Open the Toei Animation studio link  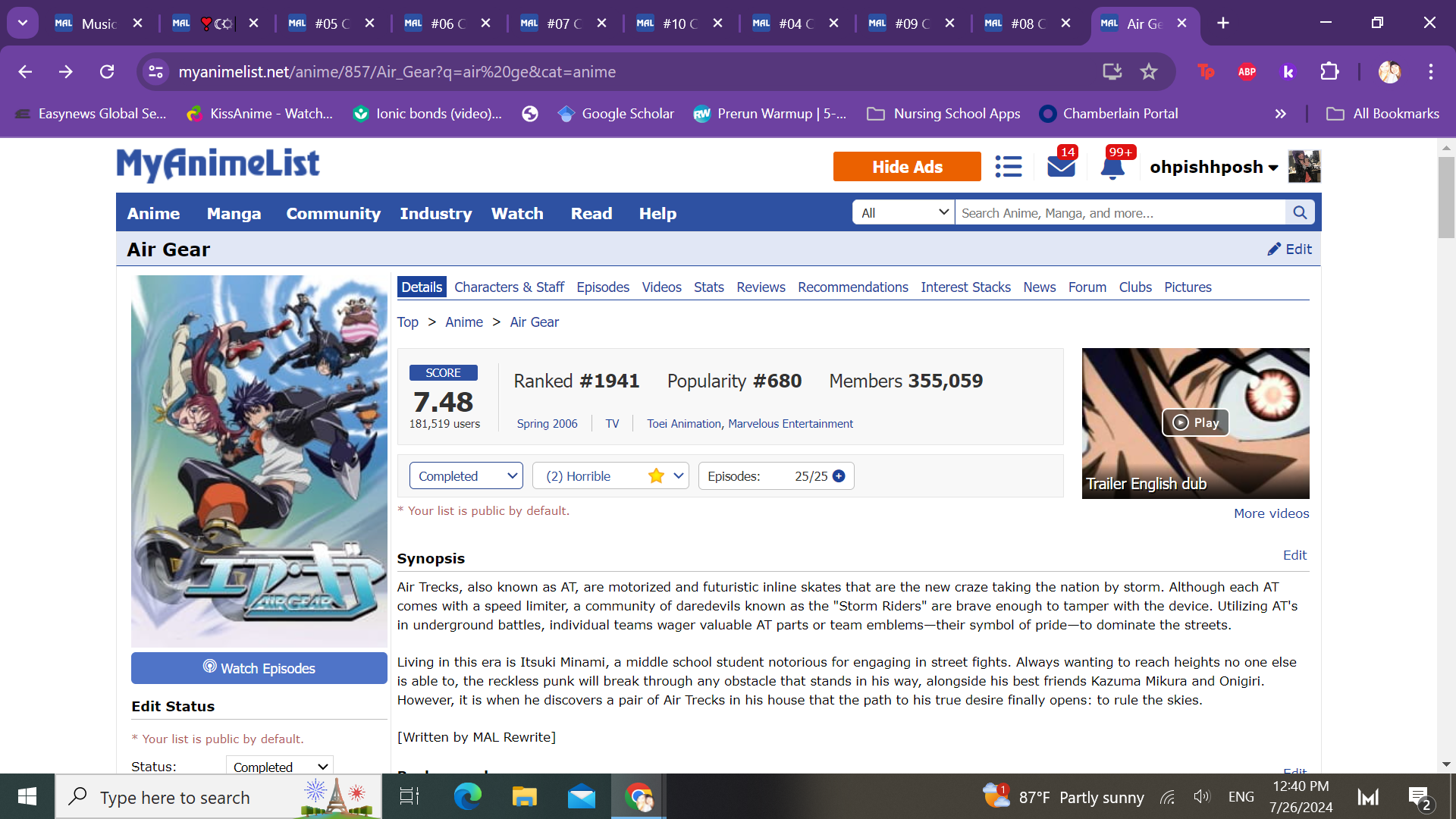pos(683,424)
